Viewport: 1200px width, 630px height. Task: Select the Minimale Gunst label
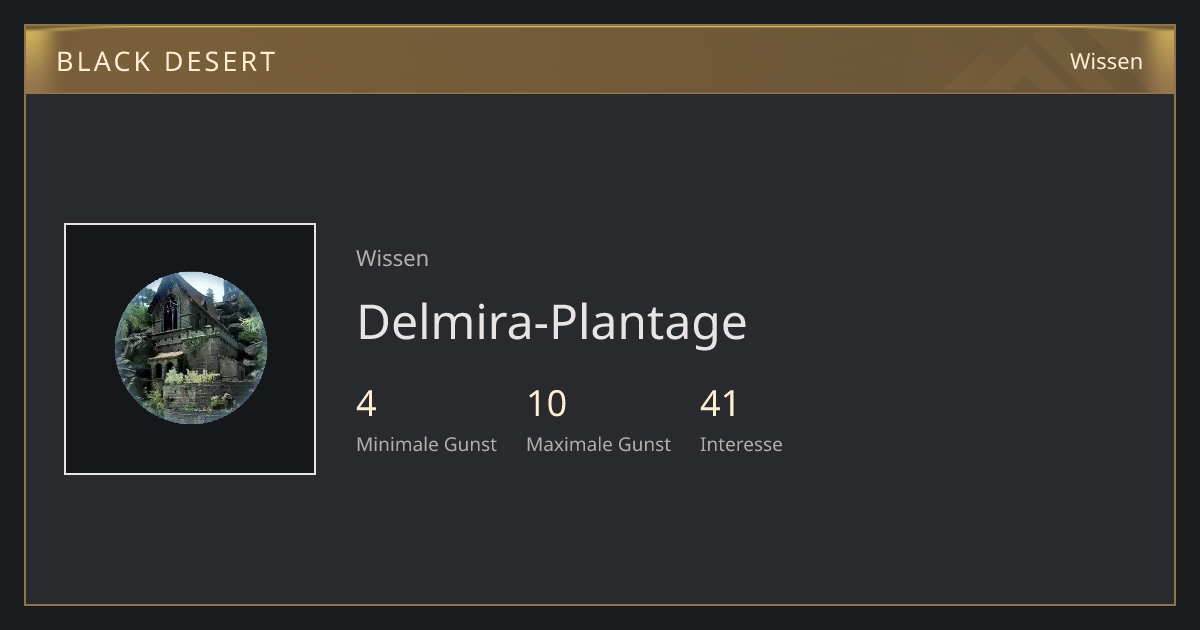[426, 444]
